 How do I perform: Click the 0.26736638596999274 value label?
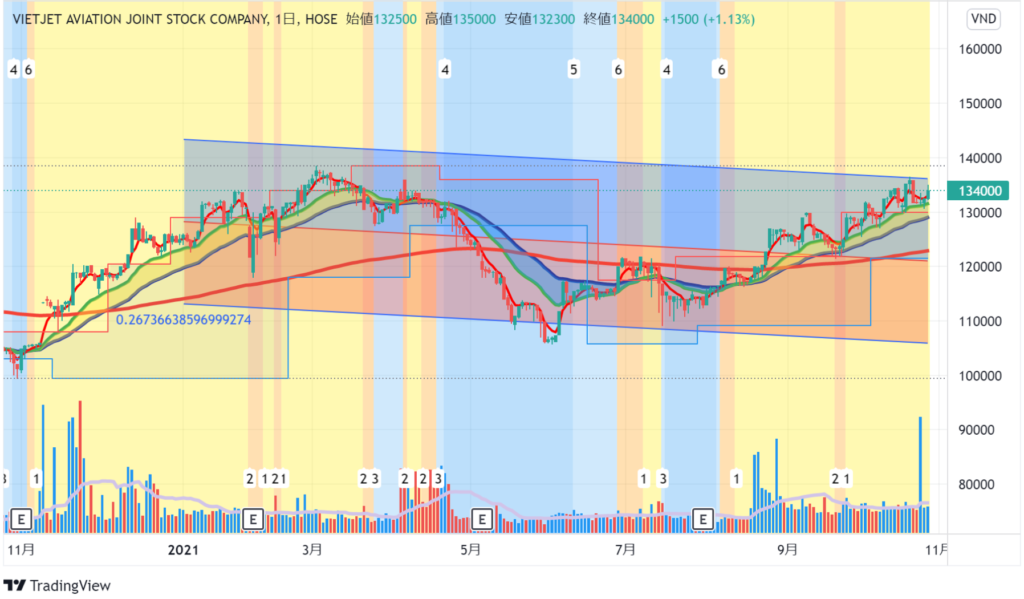184,319
